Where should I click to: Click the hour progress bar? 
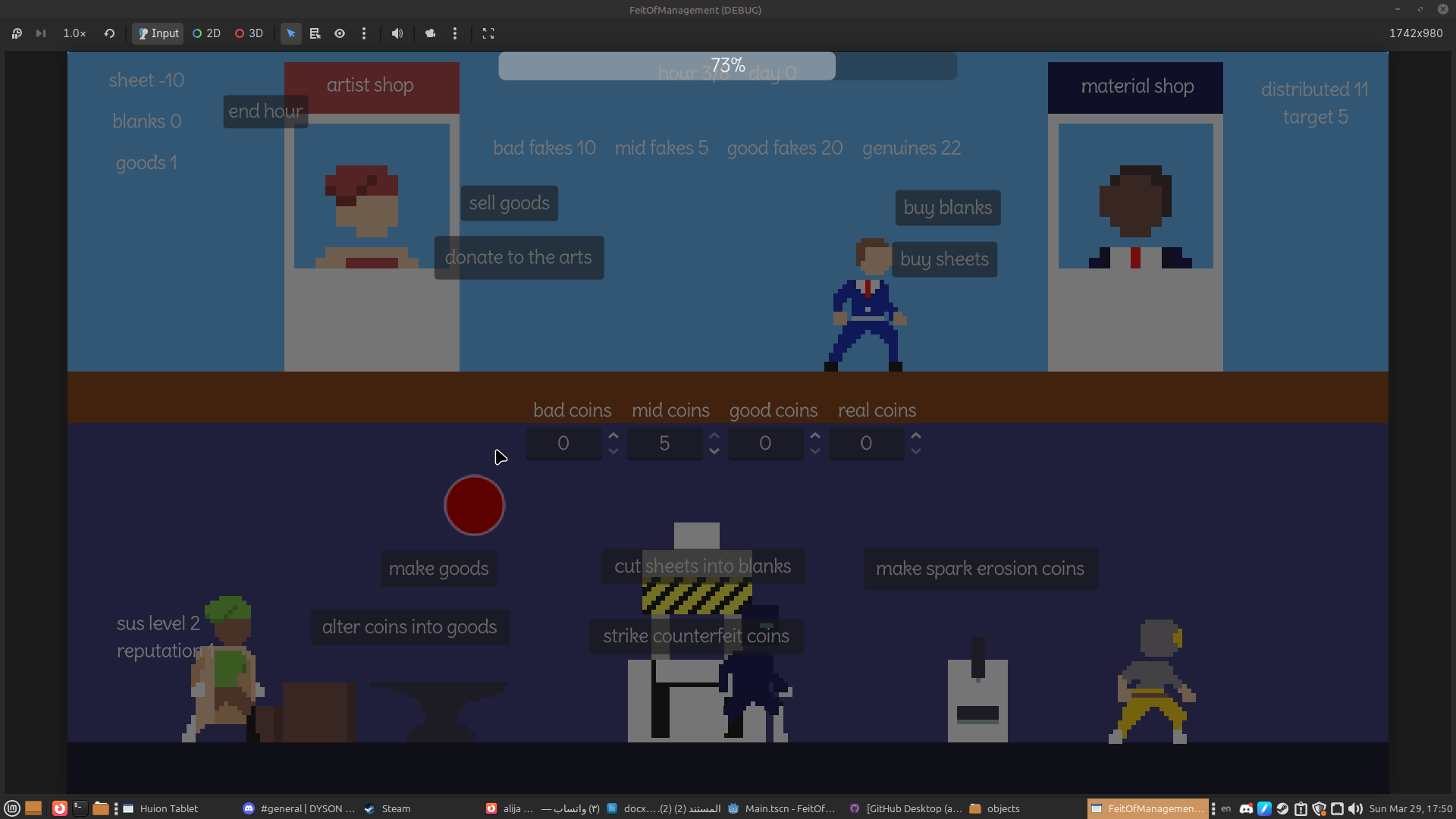click(727, 66)
